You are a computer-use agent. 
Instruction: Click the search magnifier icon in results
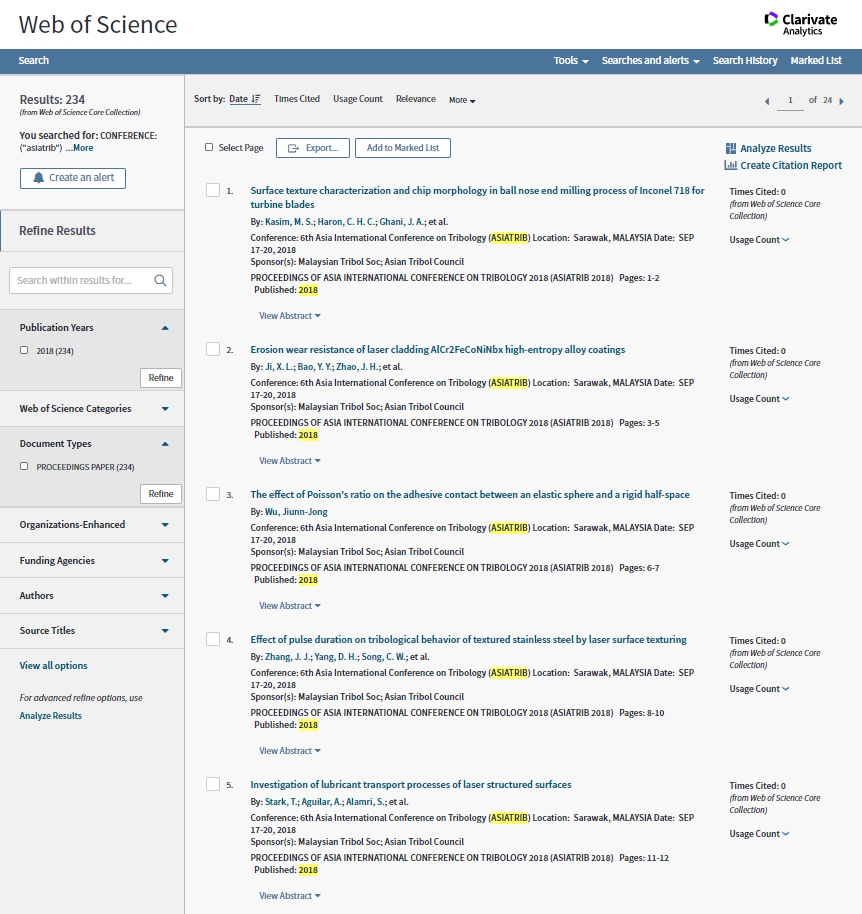(160, 281)
